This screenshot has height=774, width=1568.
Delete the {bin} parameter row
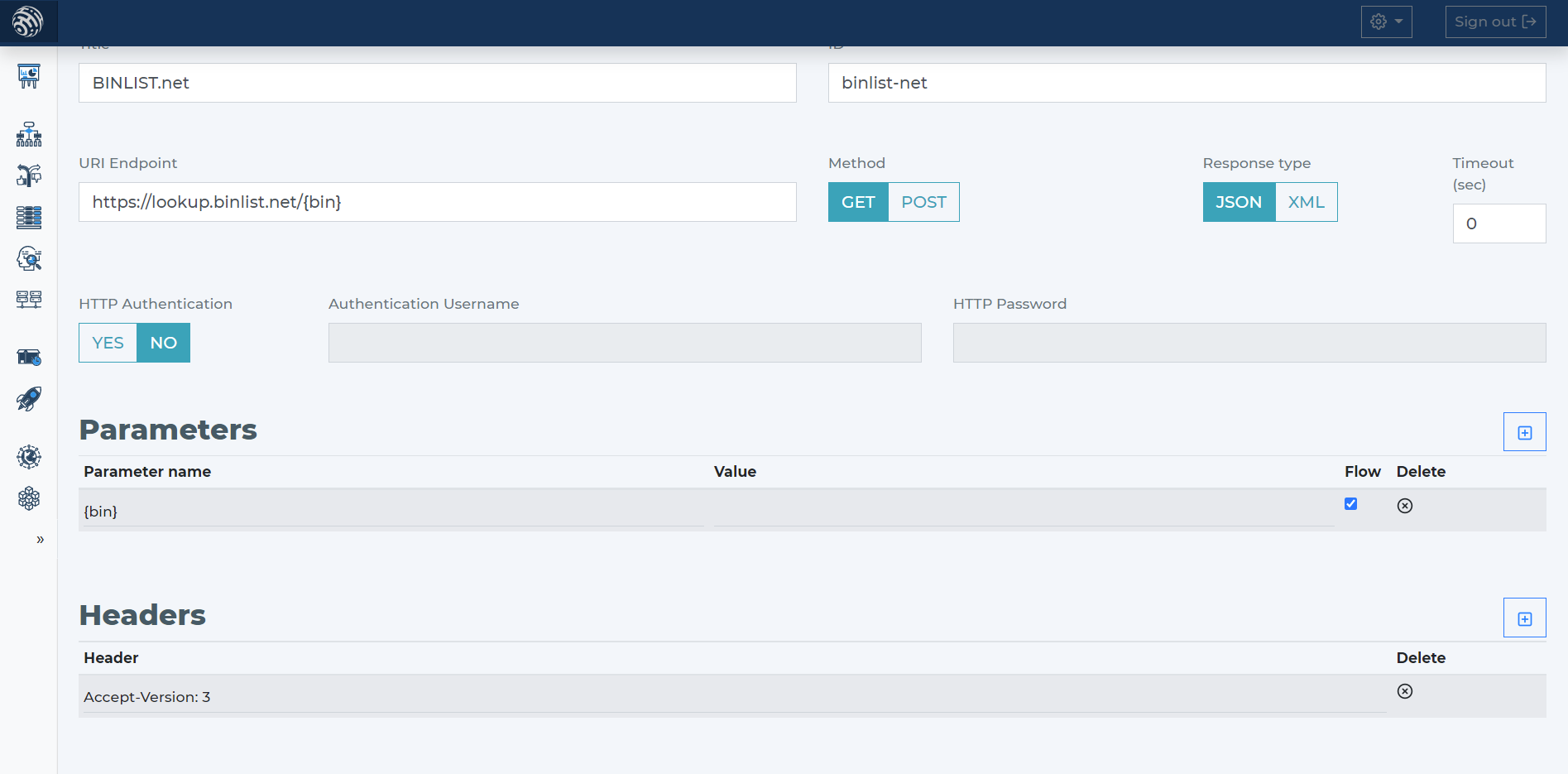1404,506
